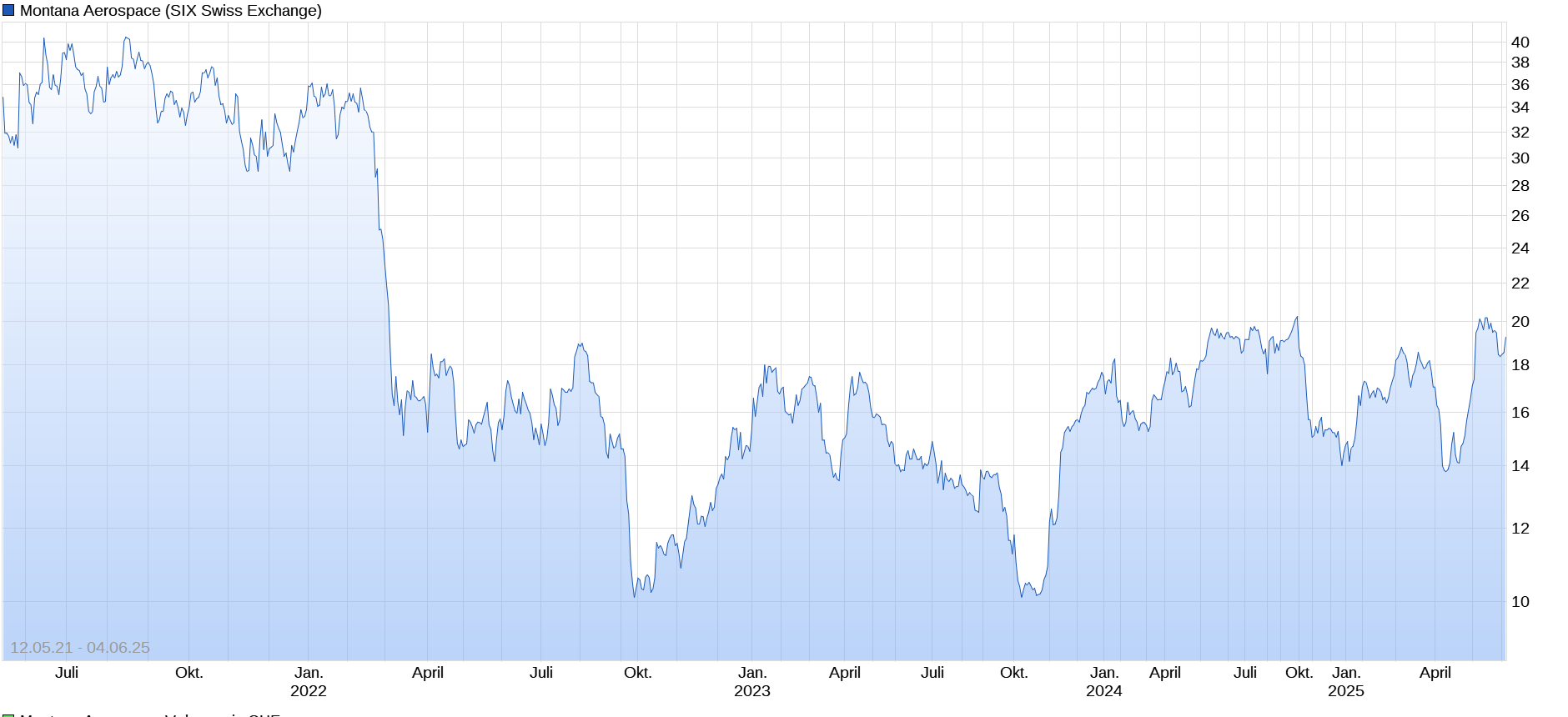Image resolution: width=1568 pixels, height=717 pixels.
Task: Click the 40 price axis label
Action: [x=1520, y=43]
